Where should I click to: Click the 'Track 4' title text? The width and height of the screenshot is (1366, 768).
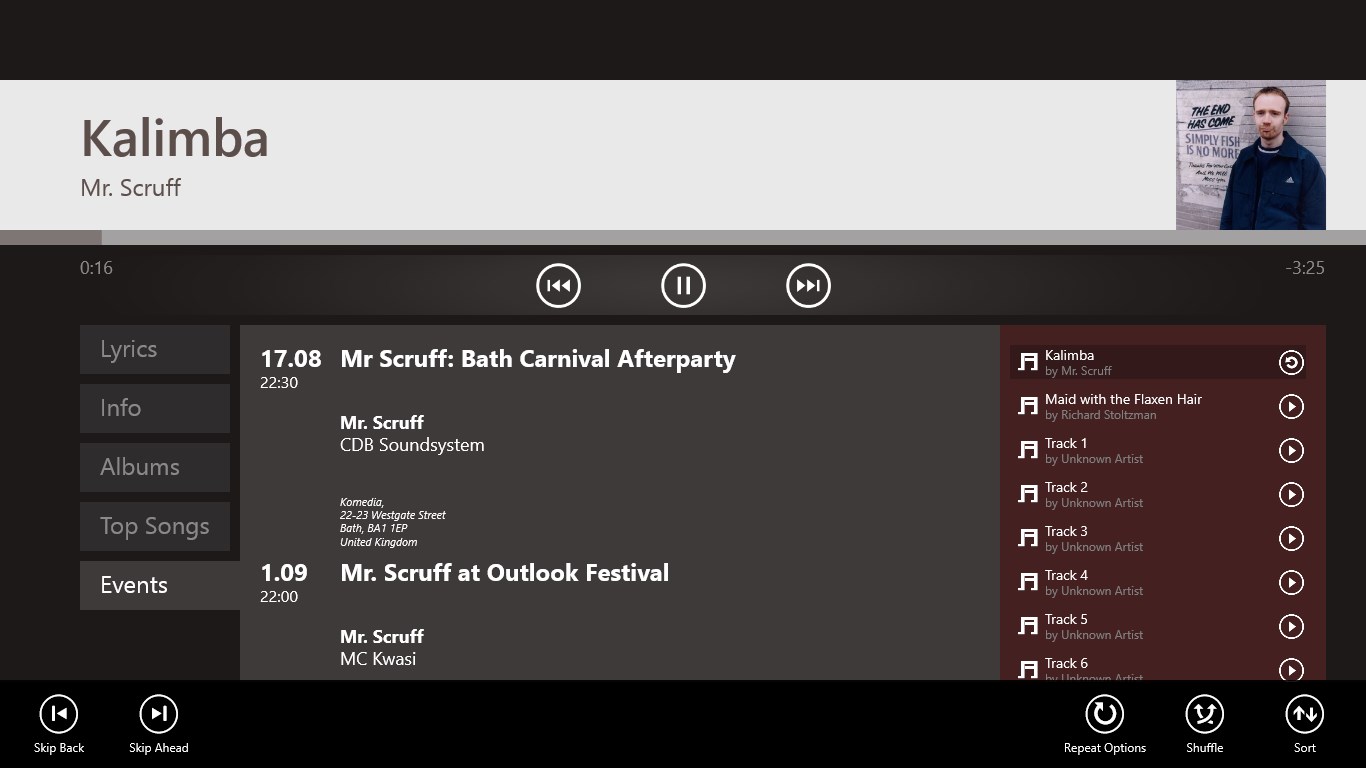tap(1066, 575)
